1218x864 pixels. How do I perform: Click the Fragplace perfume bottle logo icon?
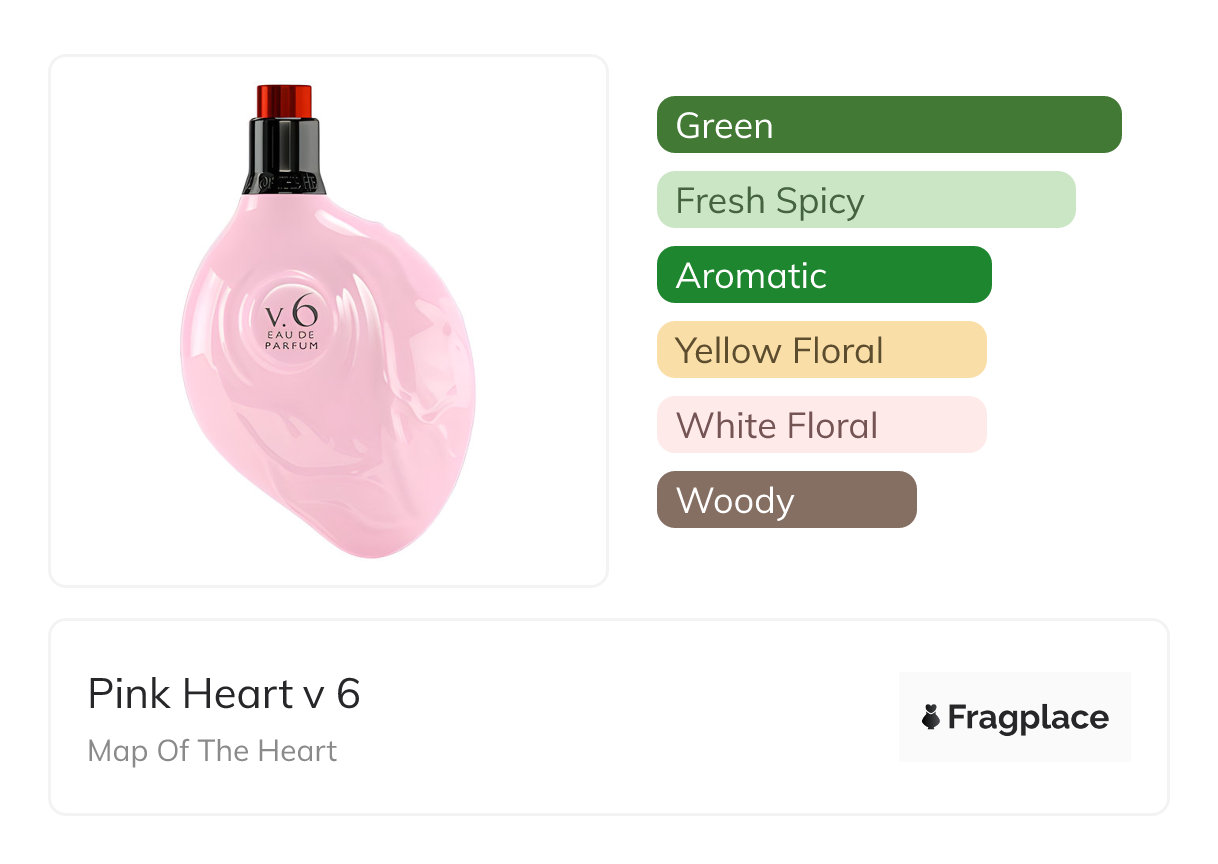coord(931,717)
